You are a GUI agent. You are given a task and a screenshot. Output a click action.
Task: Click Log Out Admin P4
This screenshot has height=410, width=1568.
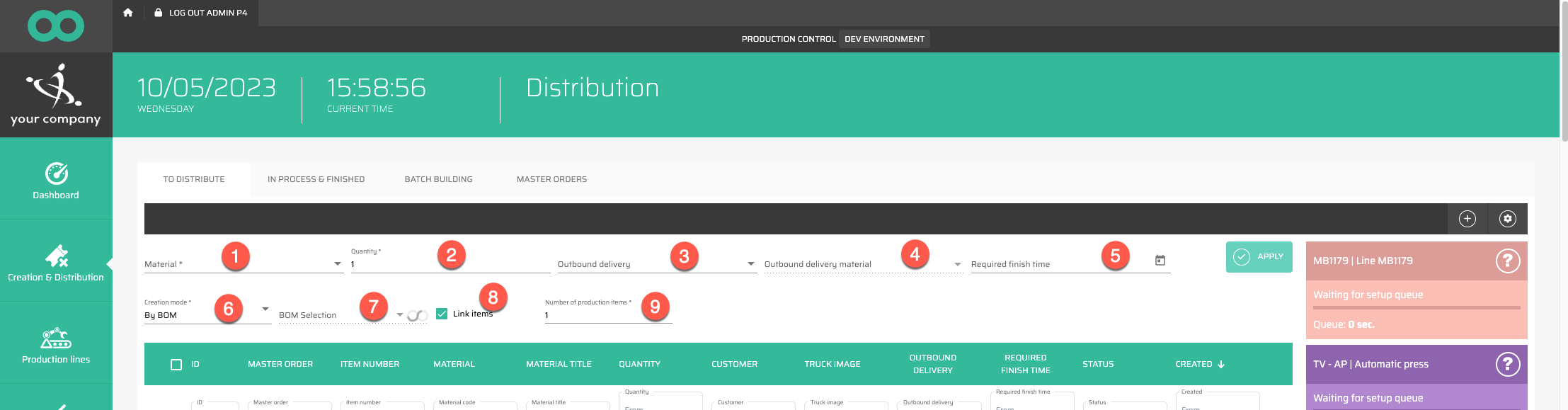tap(201, 13)
